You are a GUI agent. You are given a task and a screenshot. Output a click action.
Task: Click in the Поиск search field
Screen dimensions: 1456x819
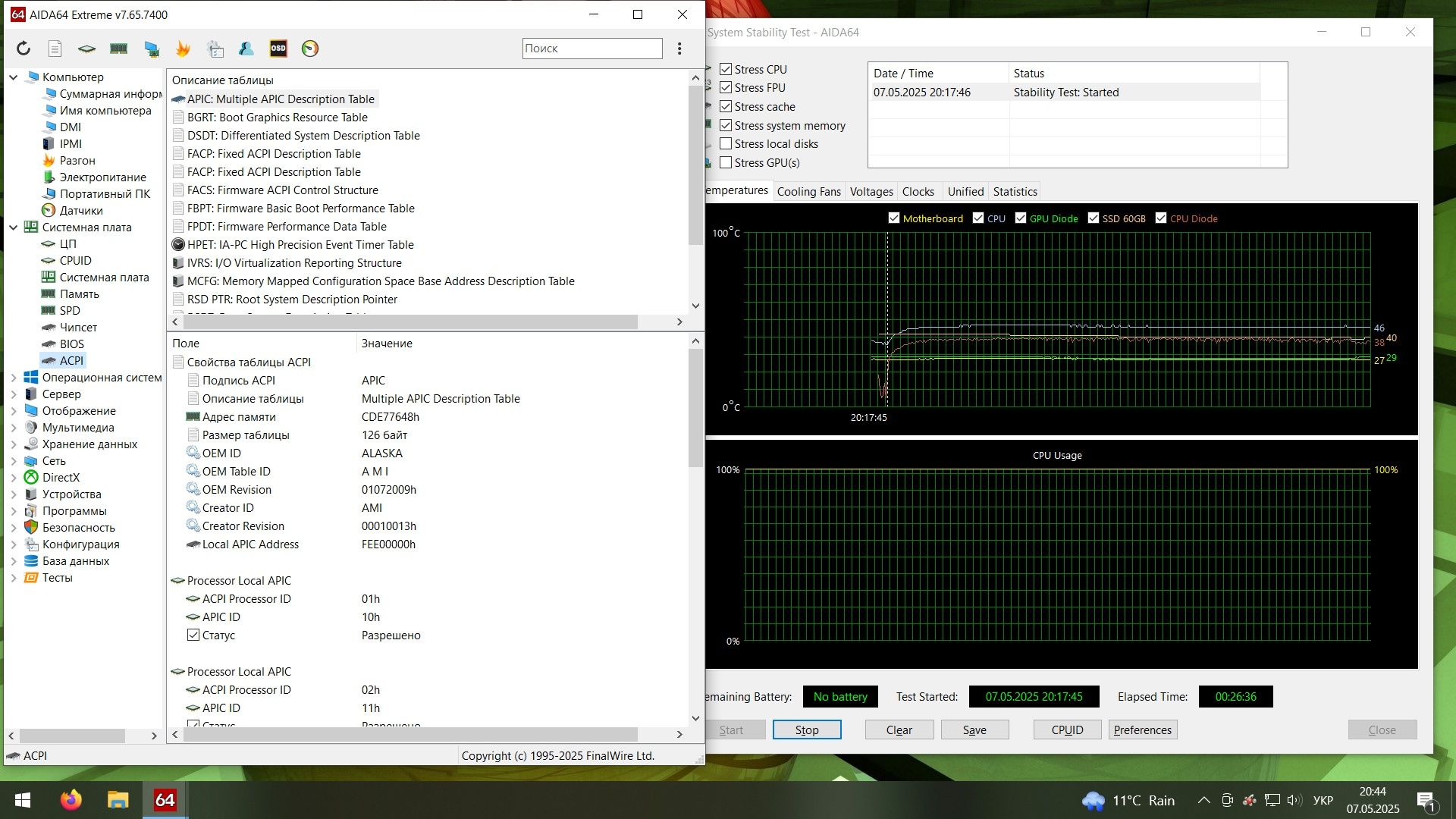(x=592, y=49)
